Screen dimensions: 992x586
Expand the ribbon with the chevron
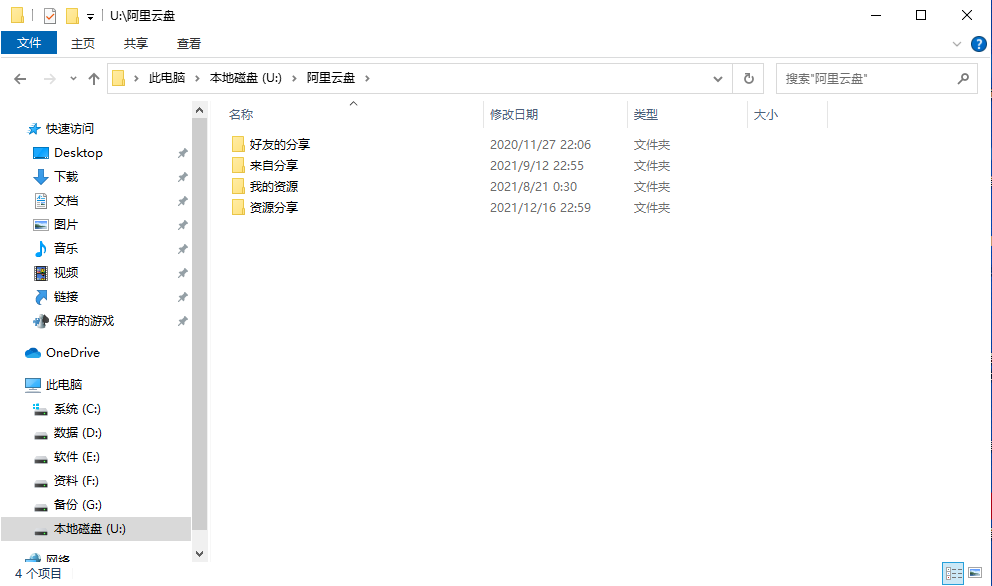point(957,44)
